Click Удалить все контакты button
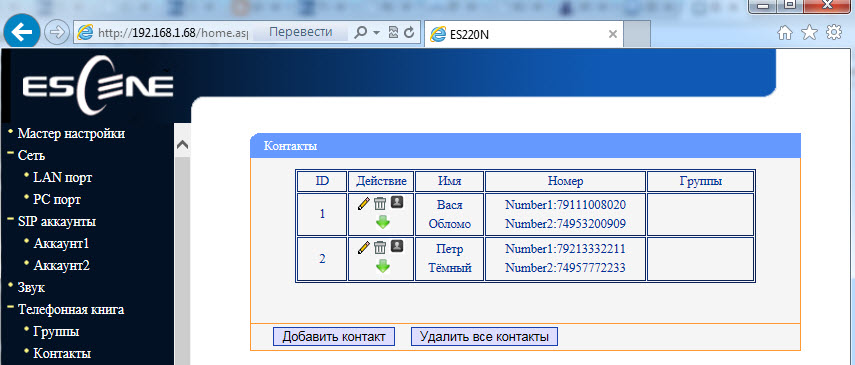 click(x=485, y=337)
